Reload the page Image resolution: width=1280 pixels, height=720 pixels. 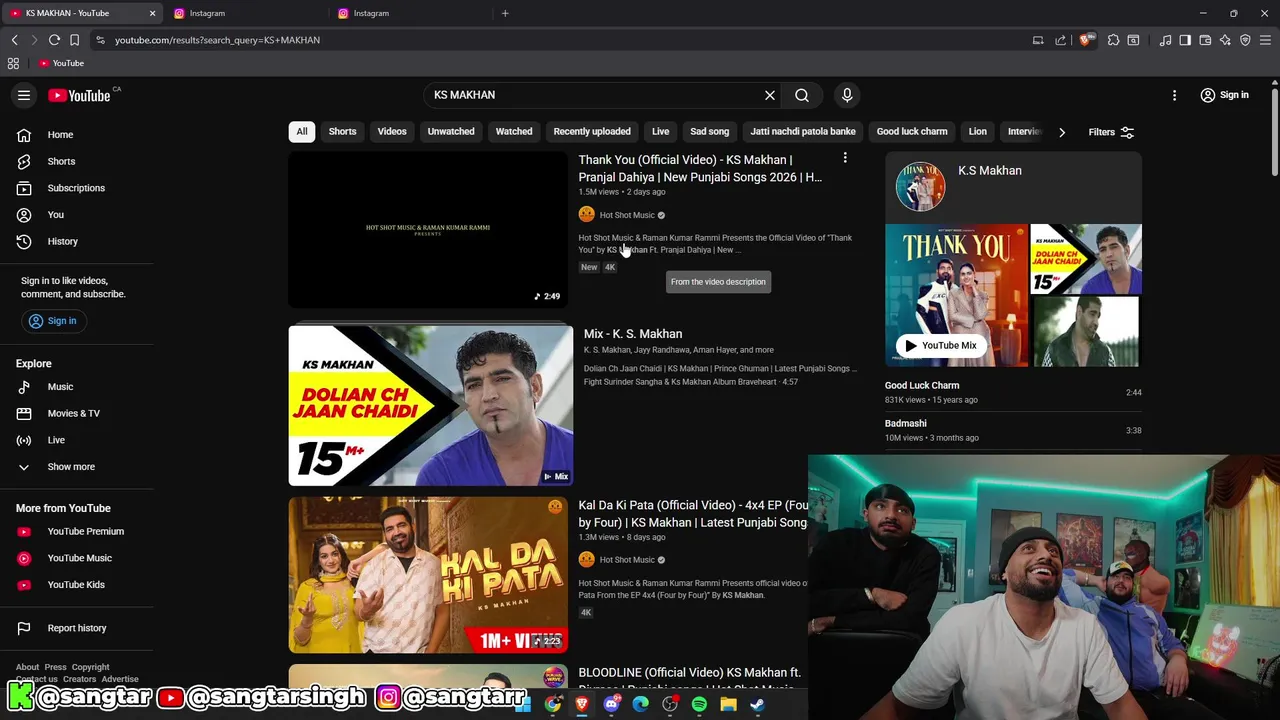tap(54, 40)
